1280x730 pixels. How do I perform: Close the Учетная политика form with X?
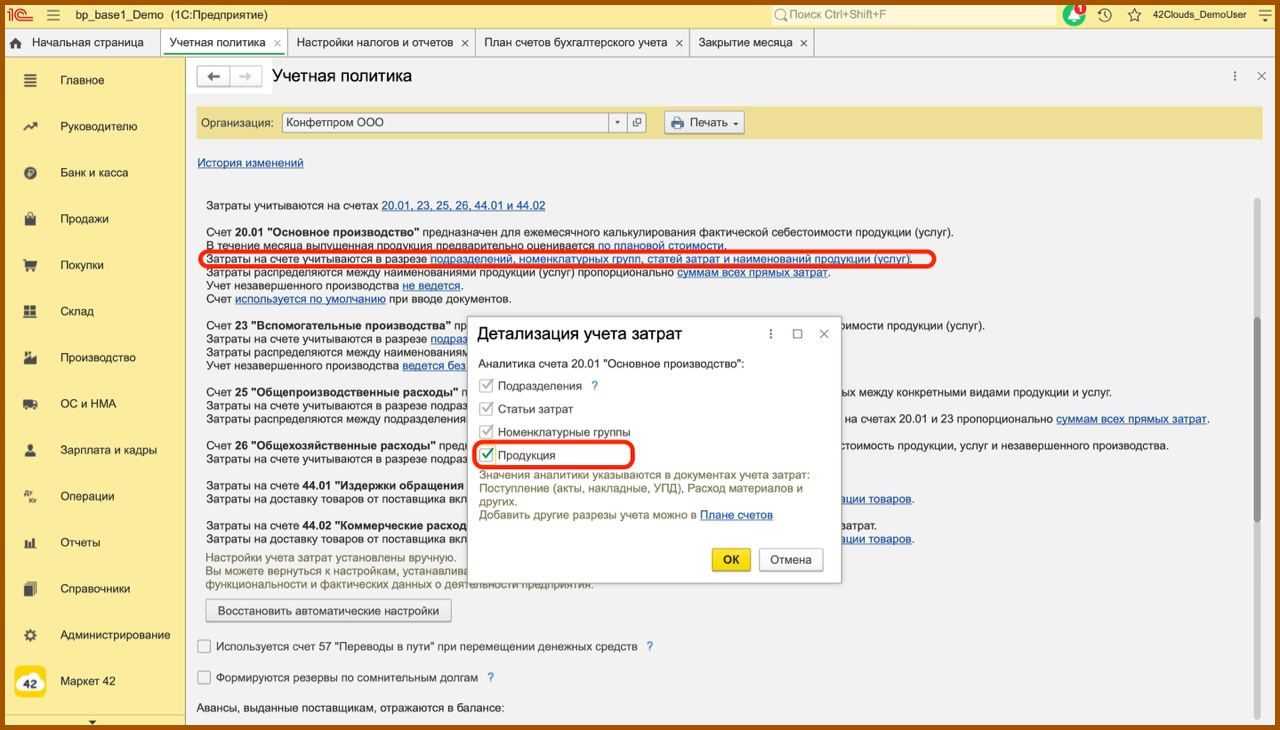pyautogui.click(x=1261, y=76)
